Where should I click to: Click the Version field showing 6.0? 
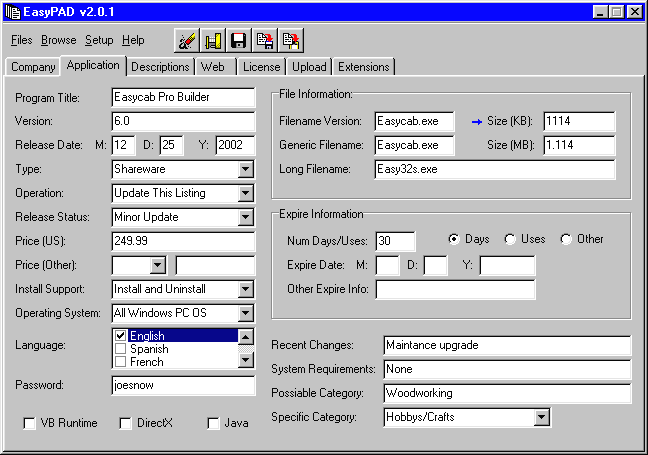point(183,121)
